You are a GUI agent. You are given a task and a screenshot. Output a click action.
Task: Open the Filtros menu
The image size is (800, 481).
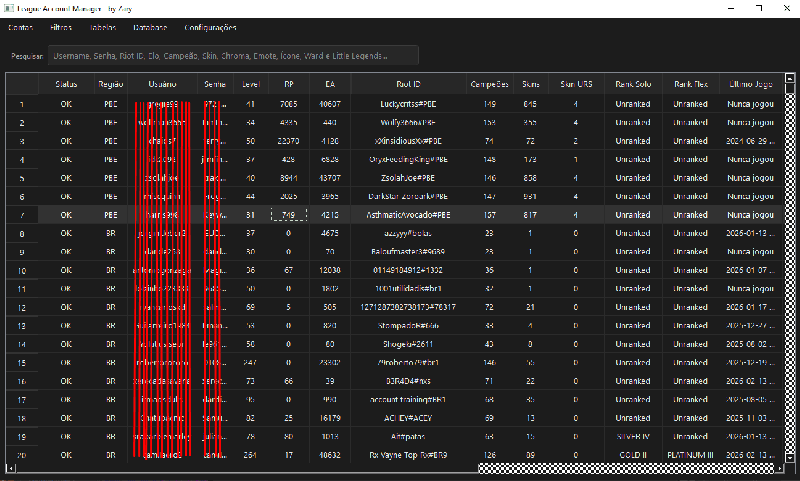[x=61, y=28]
